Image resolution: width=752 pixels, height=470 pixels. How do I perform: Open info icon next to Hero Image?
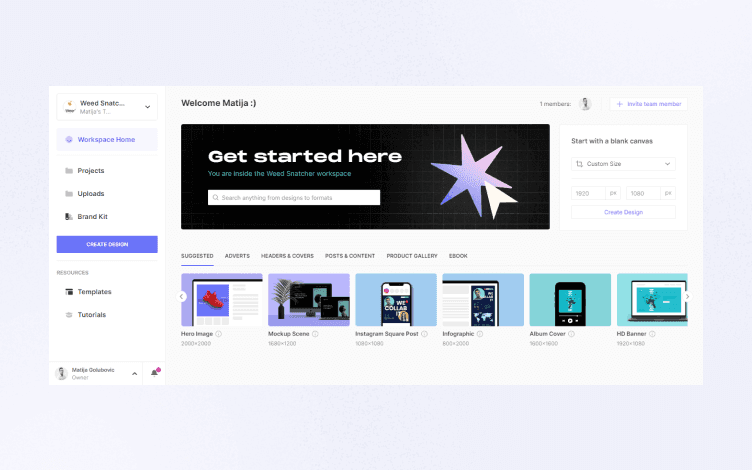click(x=218, y=334)
